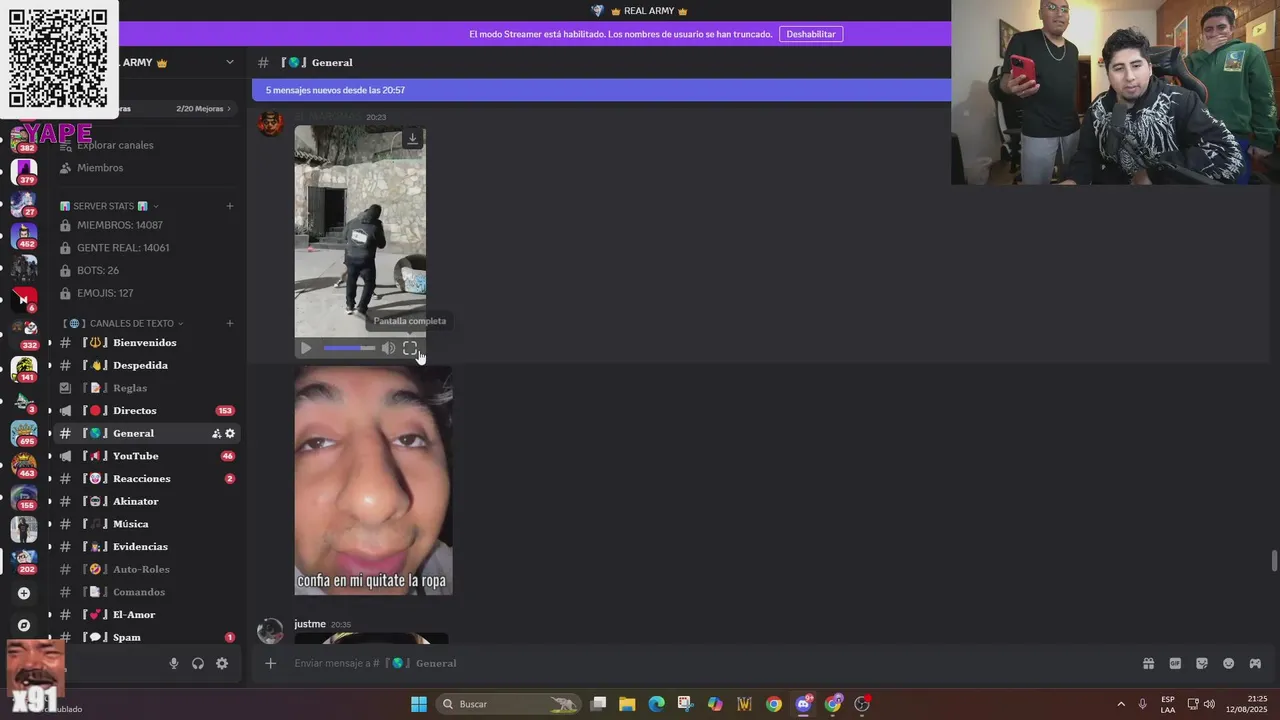Open the 'Miembros' list
The width and height of the screenshot is (1280, 720).
click(x=100, y=168)
